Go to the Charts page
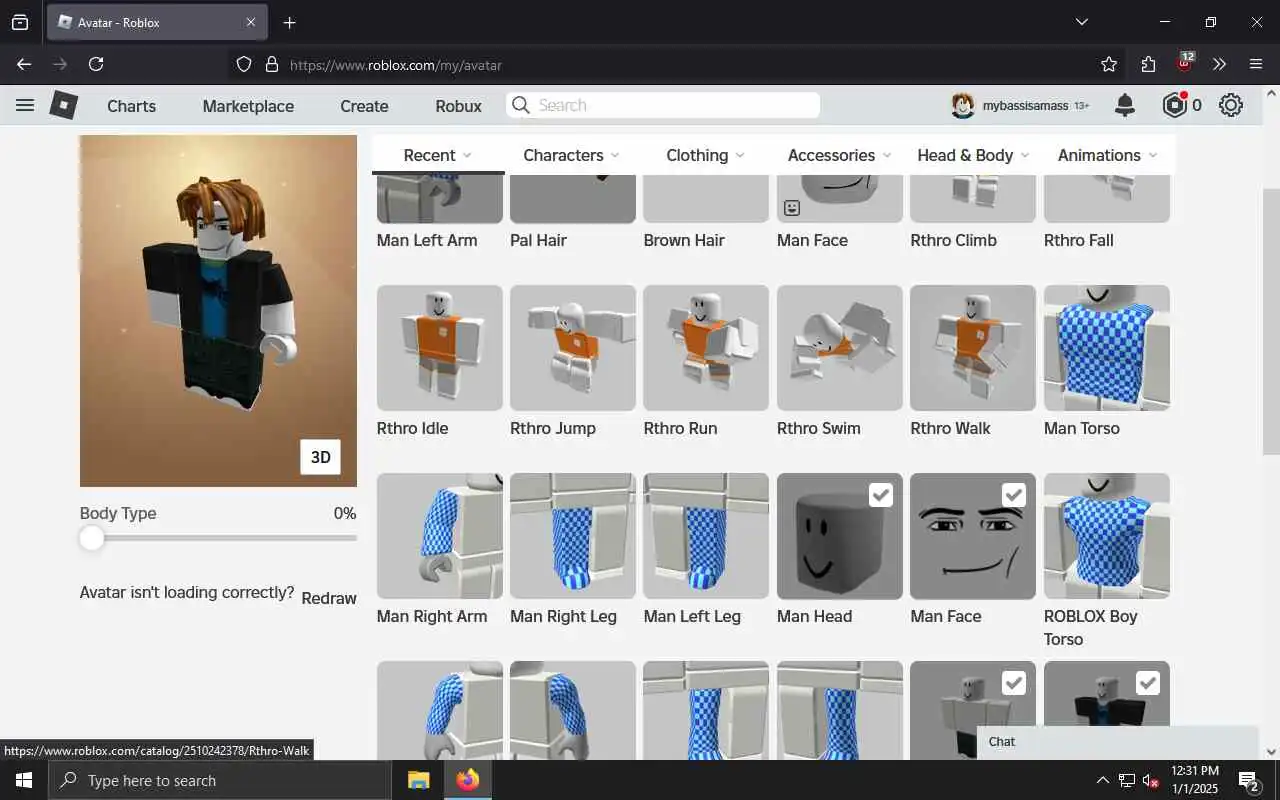1280x800 pixels. point(131,105)
